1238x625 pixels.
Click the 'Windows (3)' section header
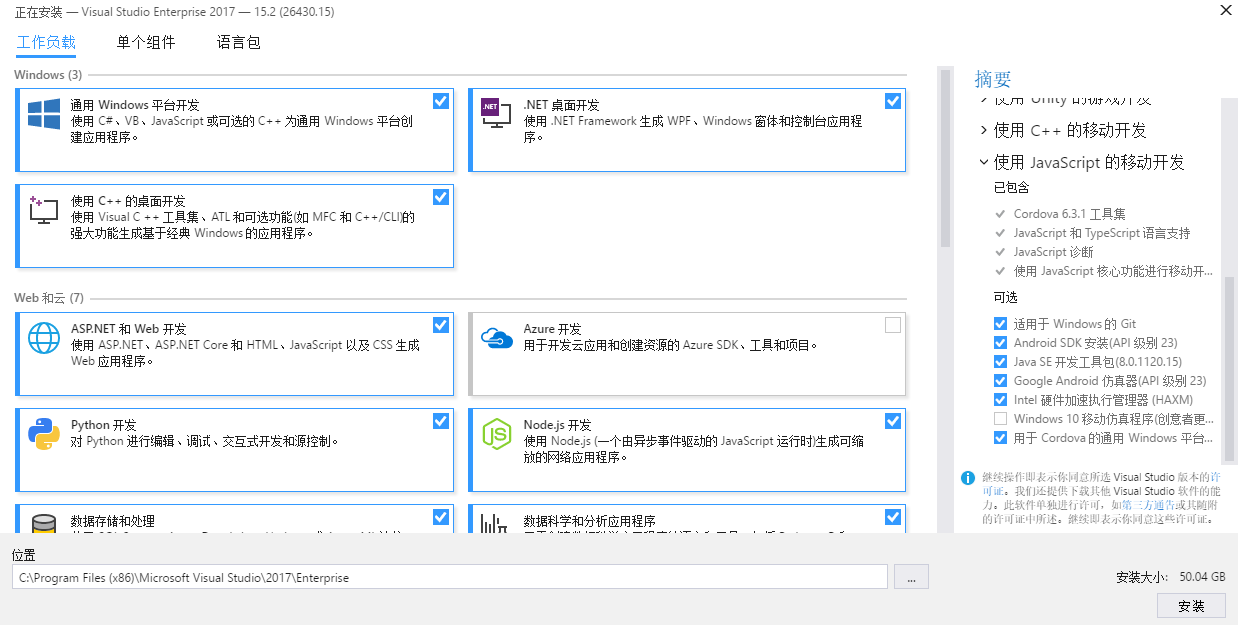click(48, 75)
